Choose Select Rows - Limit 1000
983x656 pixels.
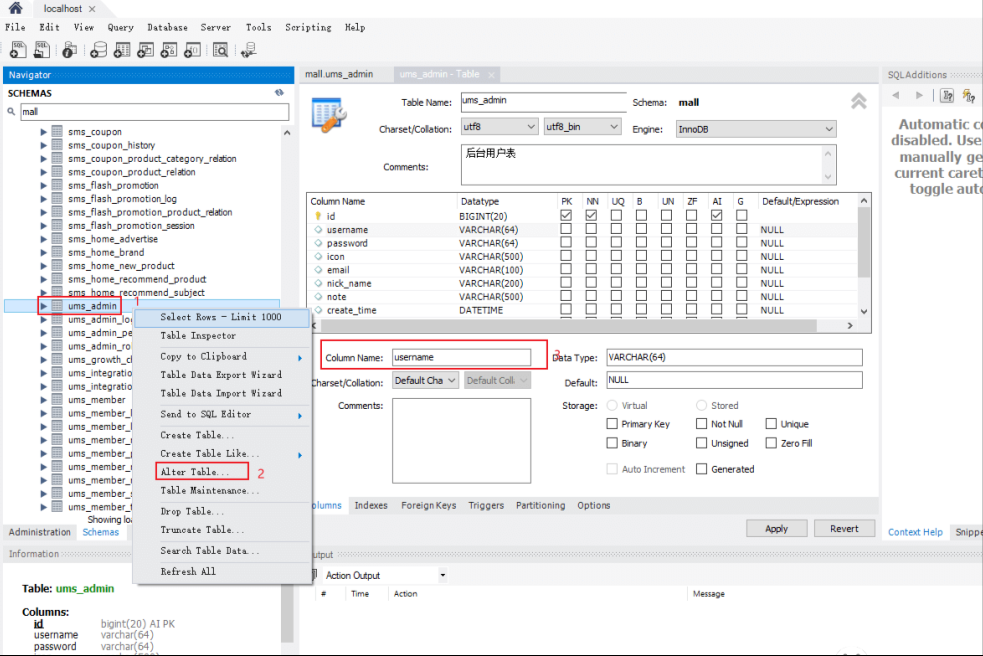(x=221, y=317)
